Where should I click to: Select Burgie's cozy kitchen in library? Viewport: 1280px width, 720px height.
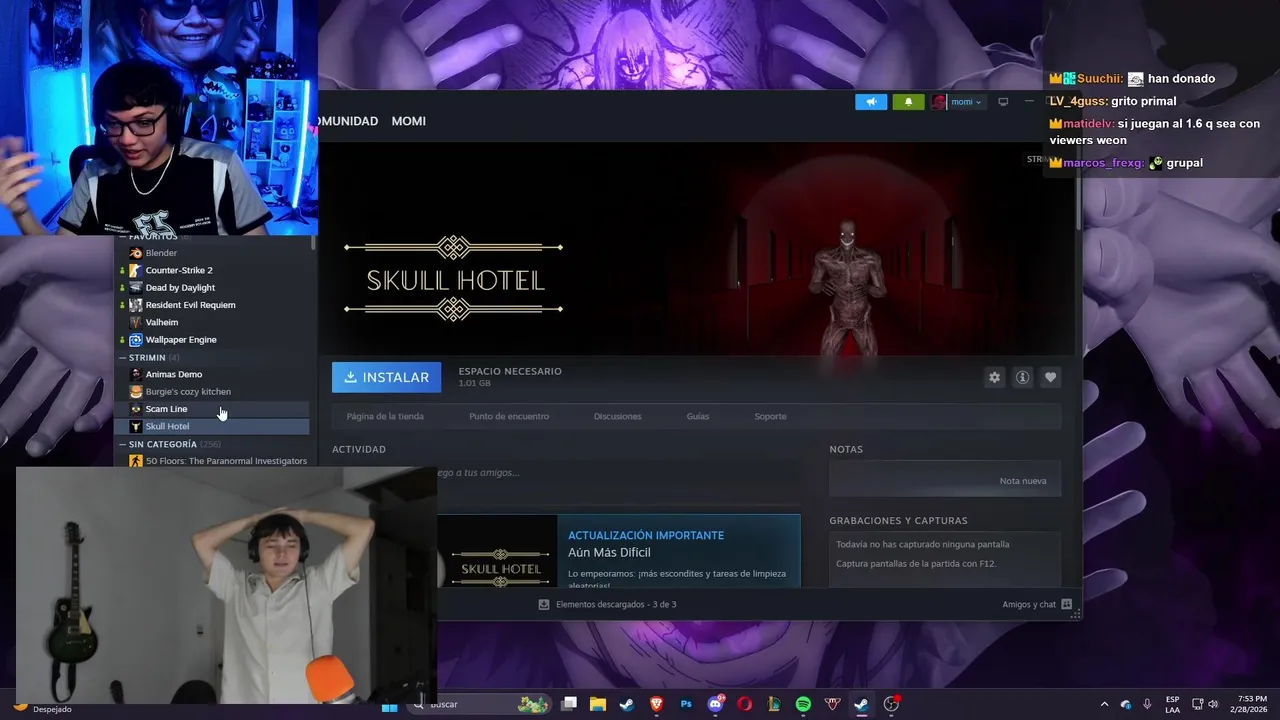[x=214, y=392]
